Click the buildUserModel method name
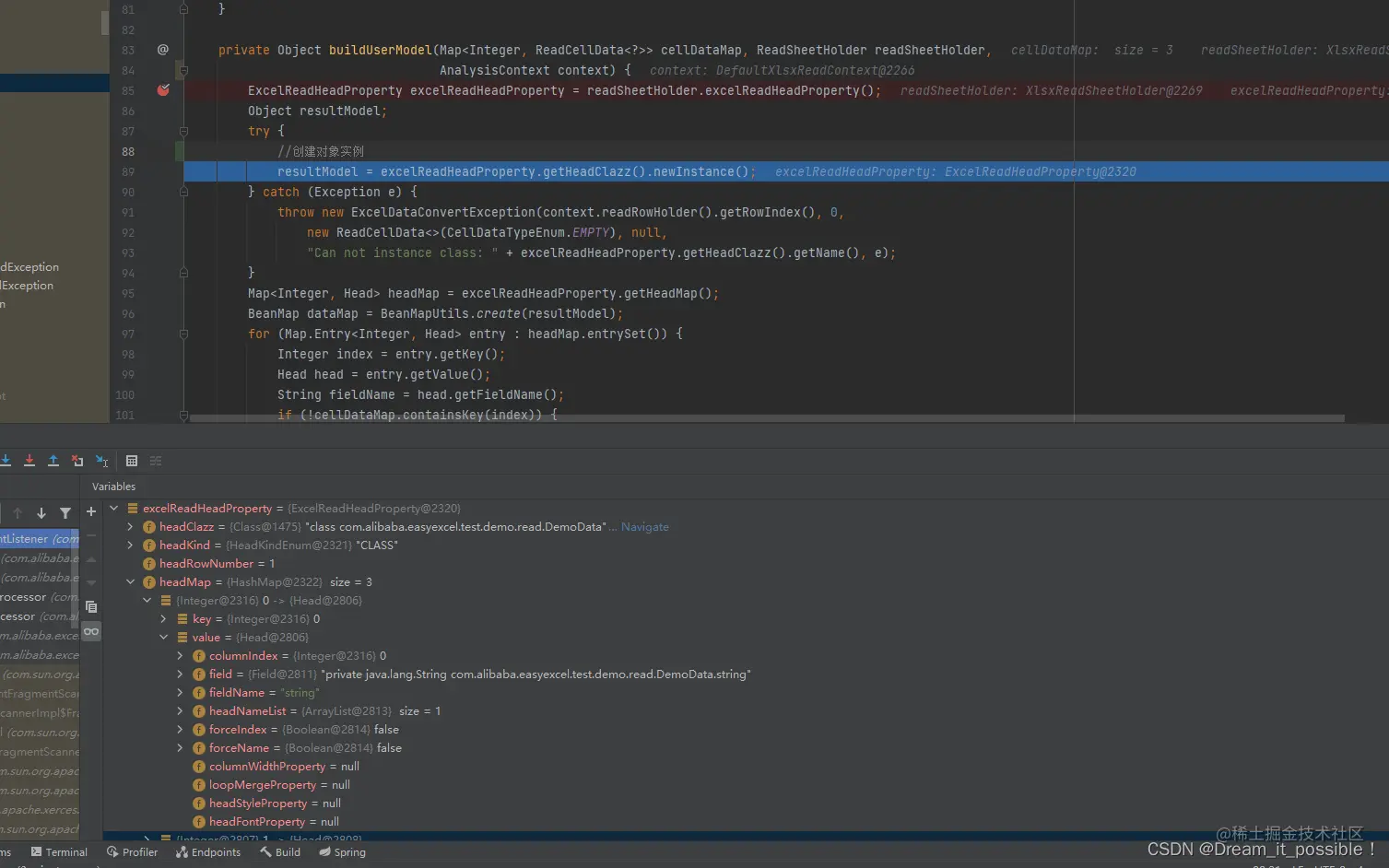Image resolution: width=1389 pixels, height=868 pixels. [381, 50]
